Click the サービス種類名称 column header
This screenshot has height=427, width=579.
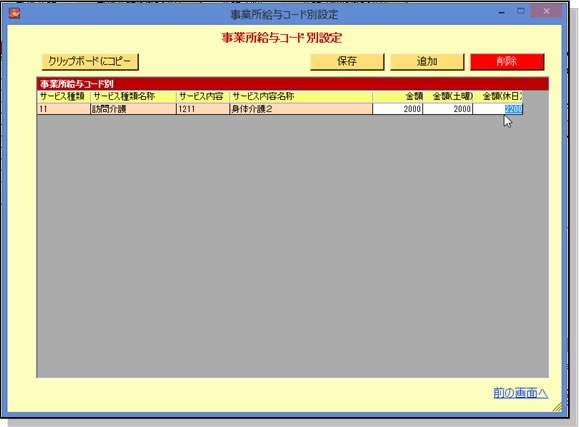point(133,97)
